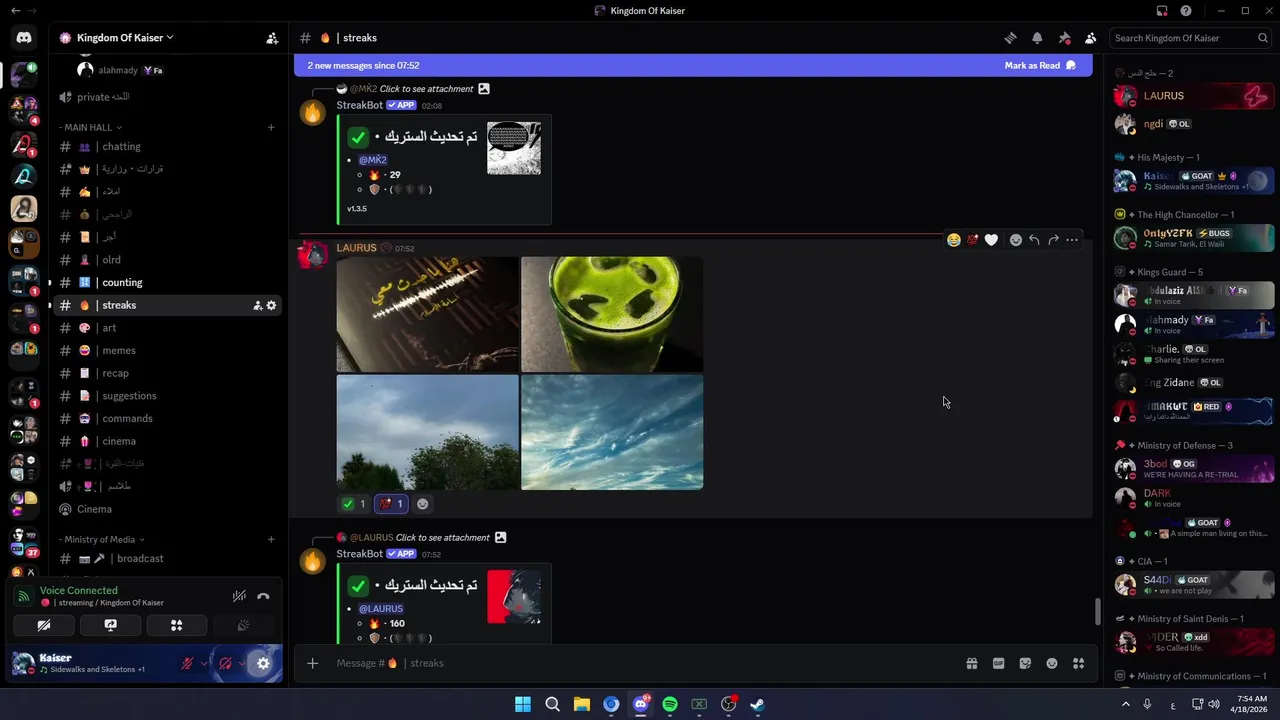Open LAURUS profile in member list
1280x720 pixels.
[1194, 96]
